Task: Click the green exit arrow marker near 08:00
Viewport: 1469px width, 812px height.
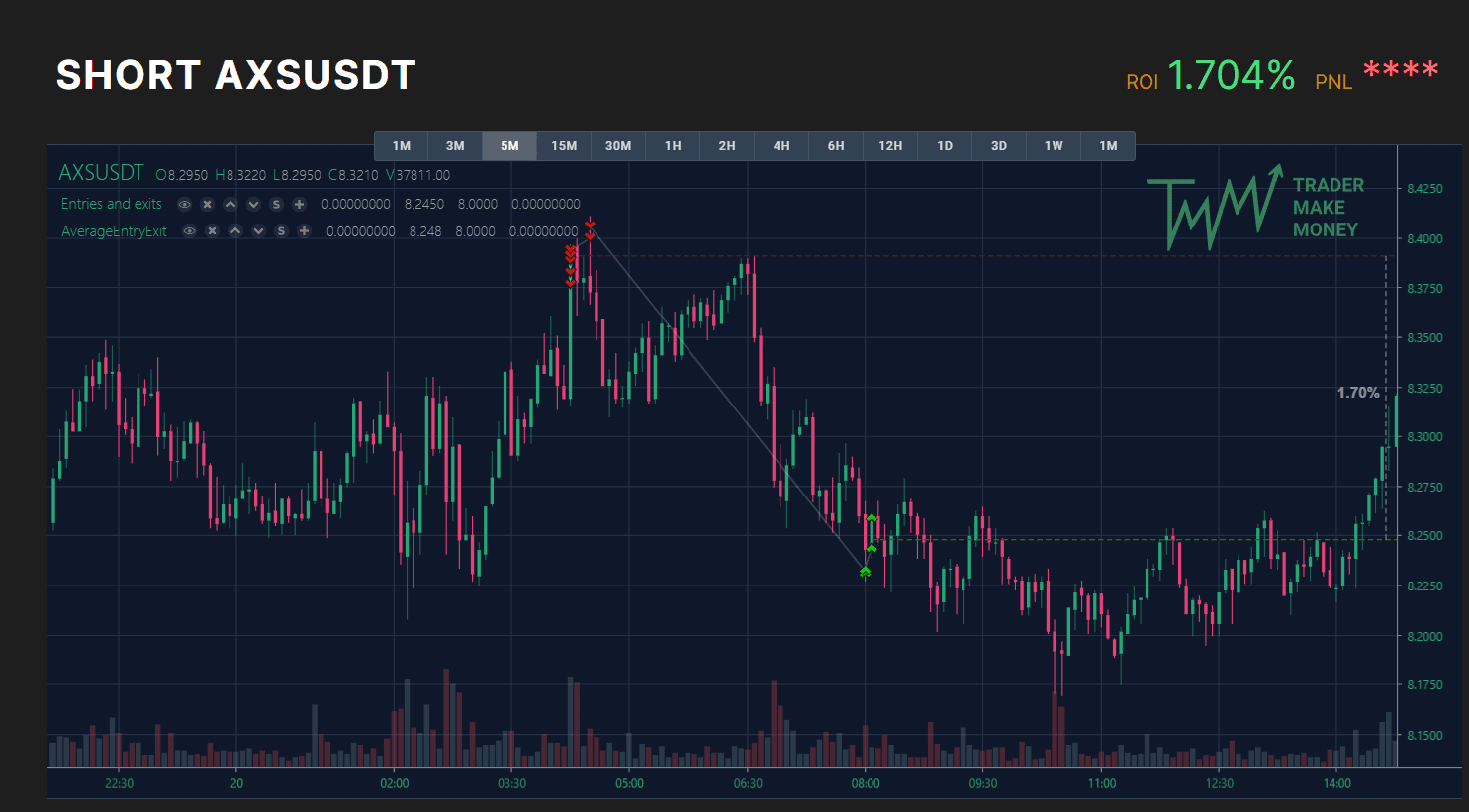Action: 865,571
